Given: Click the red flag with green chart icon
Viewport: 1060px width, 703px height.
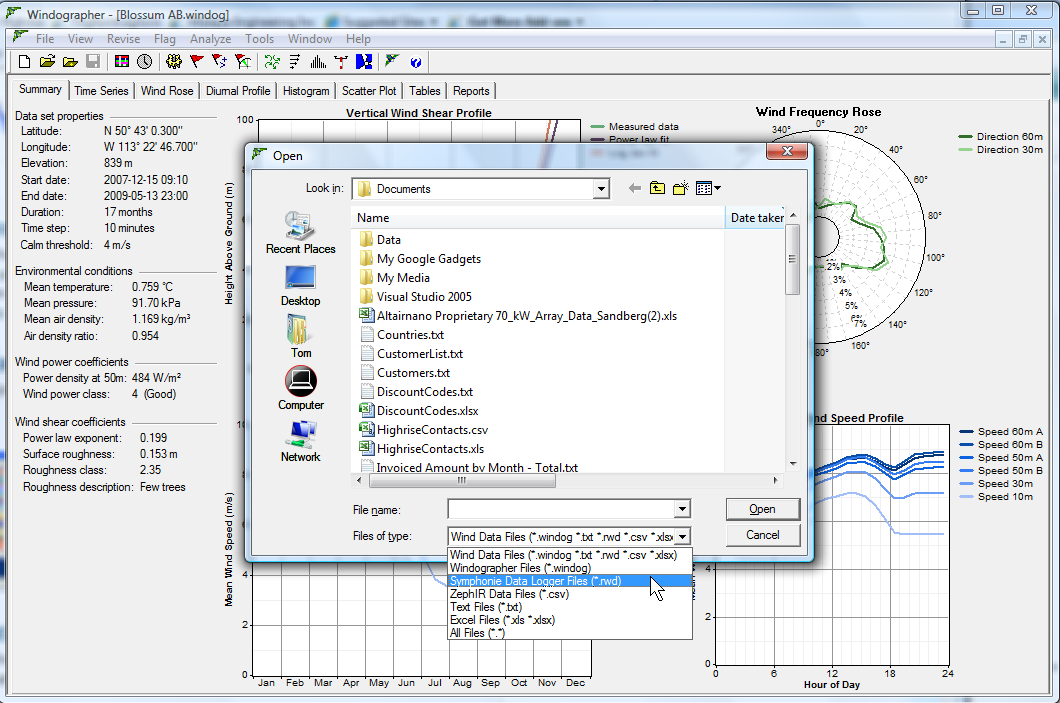Looking at the screenshot, I should 243,62.
